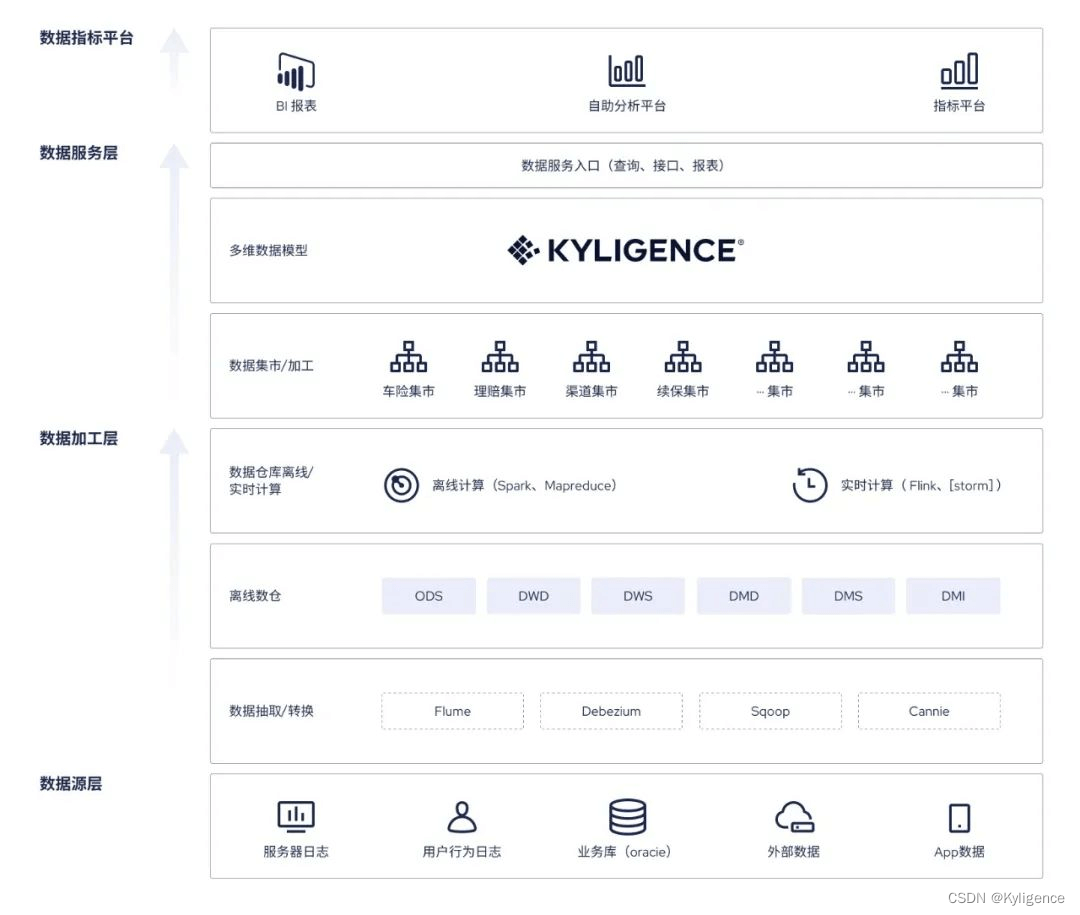Click the 数据集市/加工 label
Screen dimensions: 1080x915
pyautogui.click(x=271, y=365)
